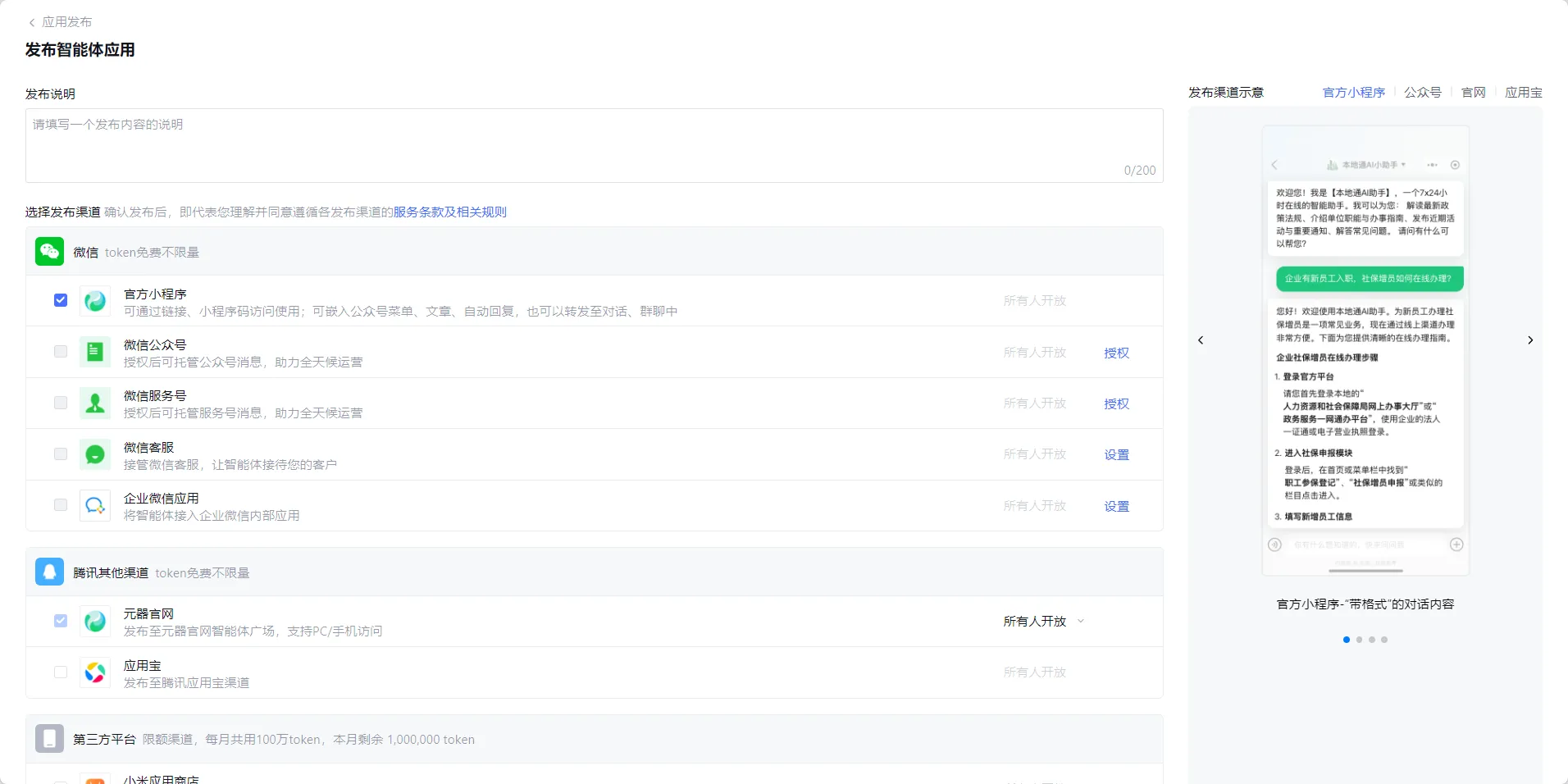Click the 应用宝 colorful icon
Screen dimensions: 1568x784
pyautogui.click(x=95, y=672)
